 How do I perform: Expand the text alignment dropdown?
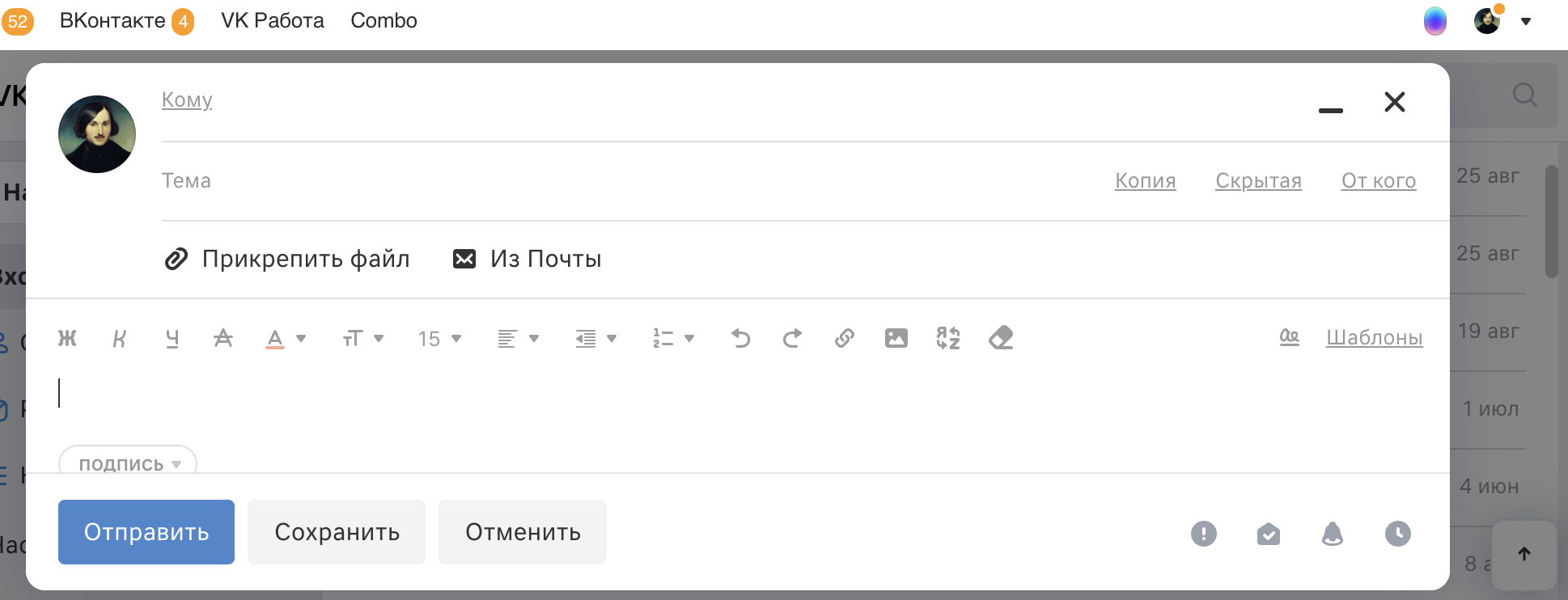pos(518,338)
